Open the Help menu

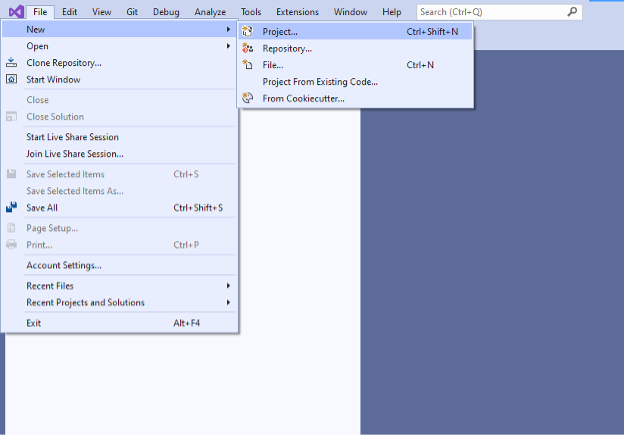click(392, 12)
